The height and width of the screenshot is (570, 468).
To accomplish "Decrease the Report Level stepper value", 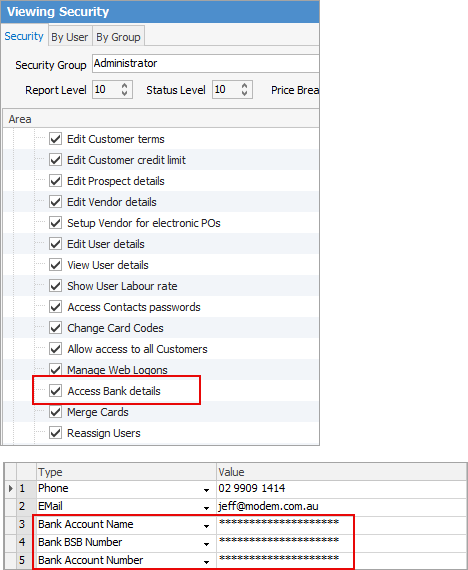I will pyautogui.click(x=124, y=93).
